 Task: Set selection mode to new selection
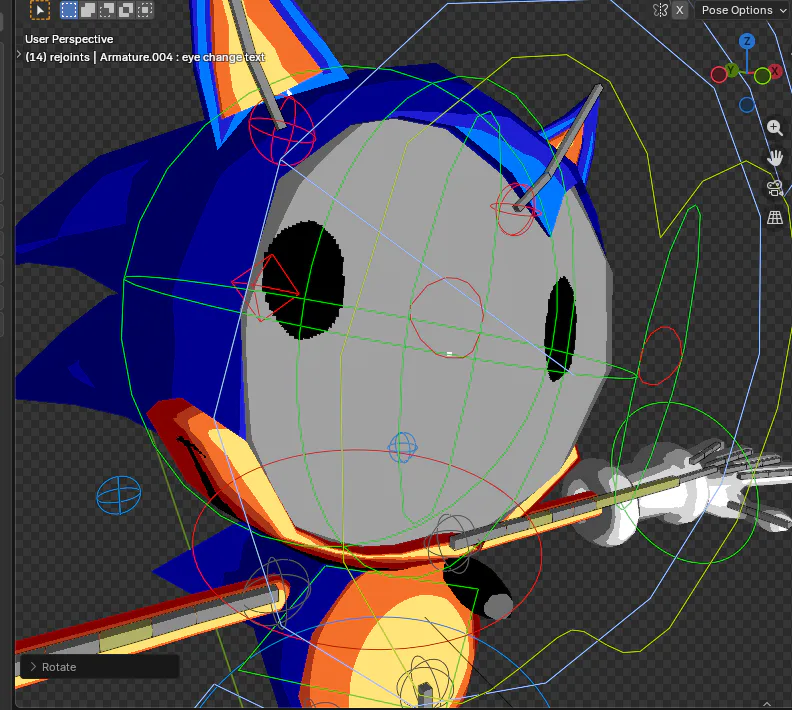69,10
